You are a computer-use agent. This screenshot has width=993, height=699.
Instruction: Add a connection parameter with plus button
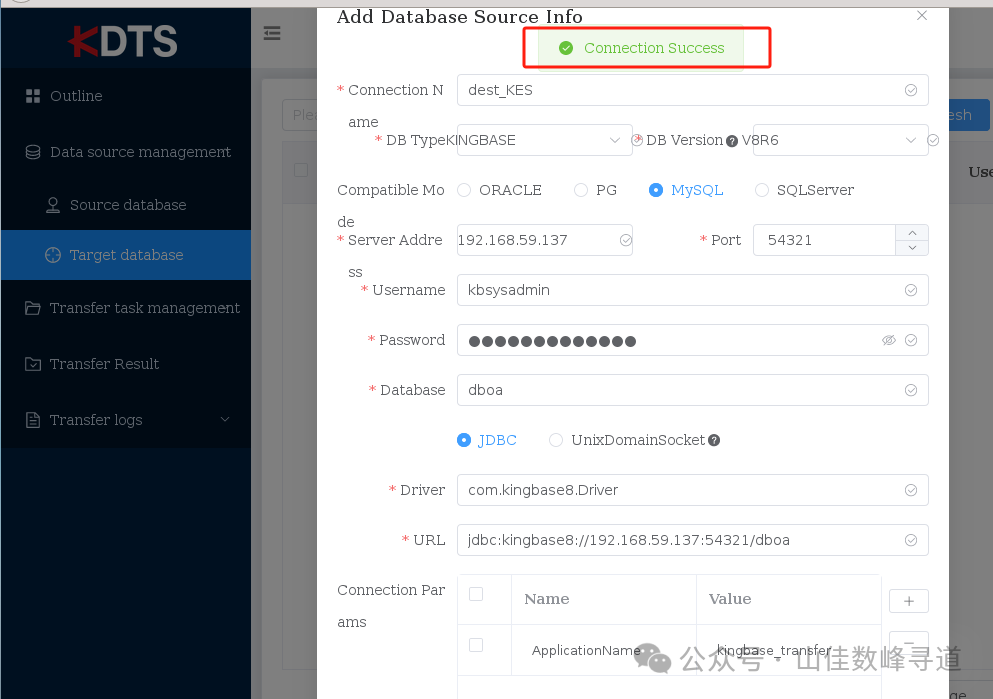coord(909,601)
